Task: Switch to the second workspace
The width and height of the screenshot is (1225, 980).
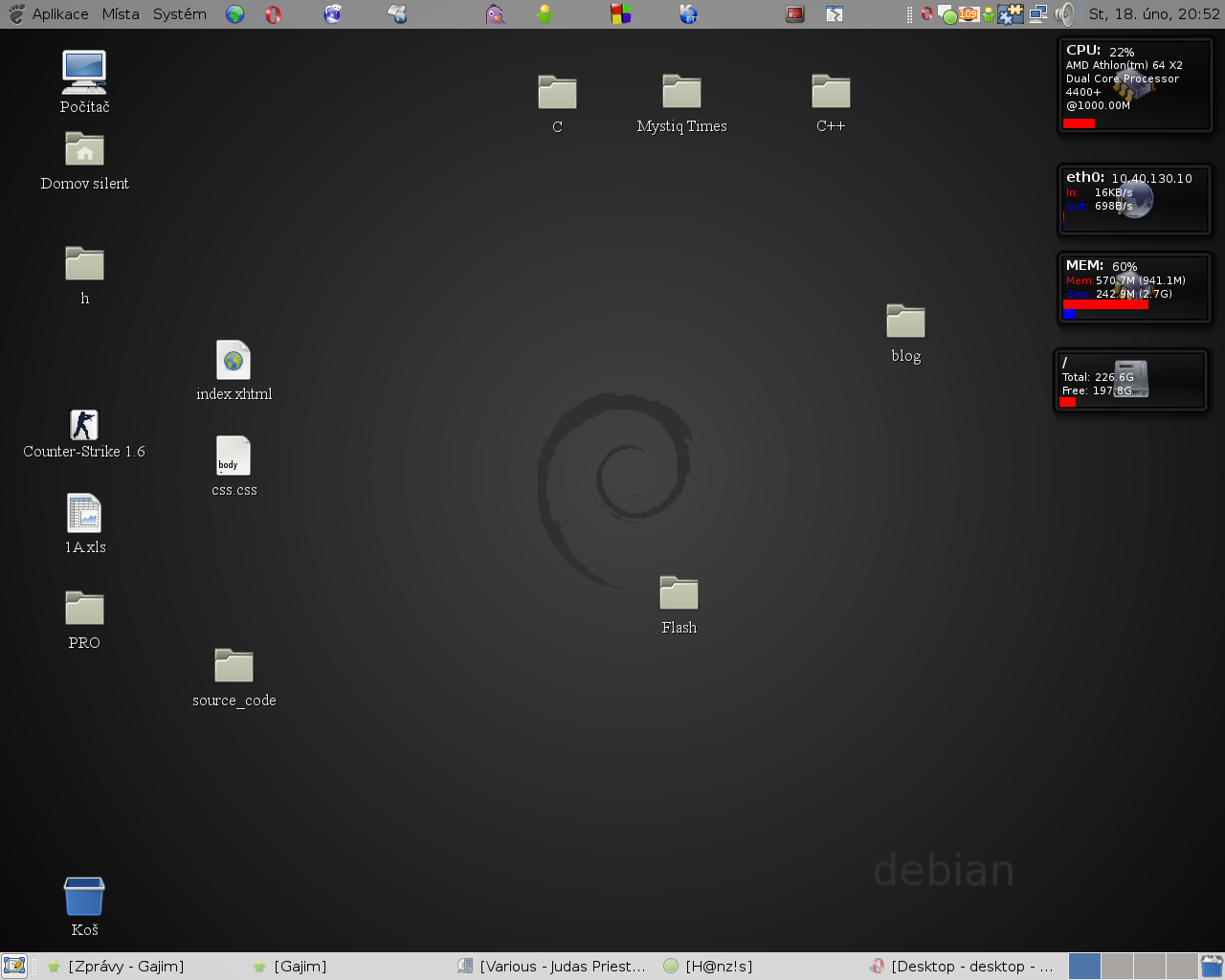Action: click(1117, 966)
